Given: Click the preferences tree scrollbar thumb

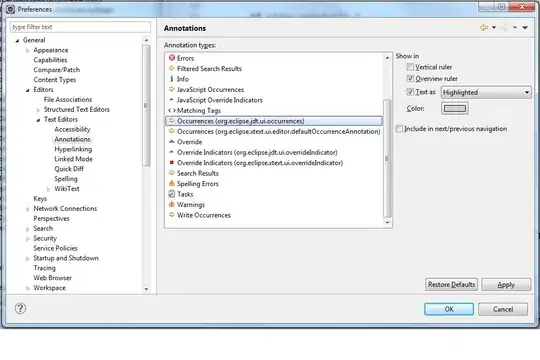Looking at the screenshot, I should coord(146,105).
